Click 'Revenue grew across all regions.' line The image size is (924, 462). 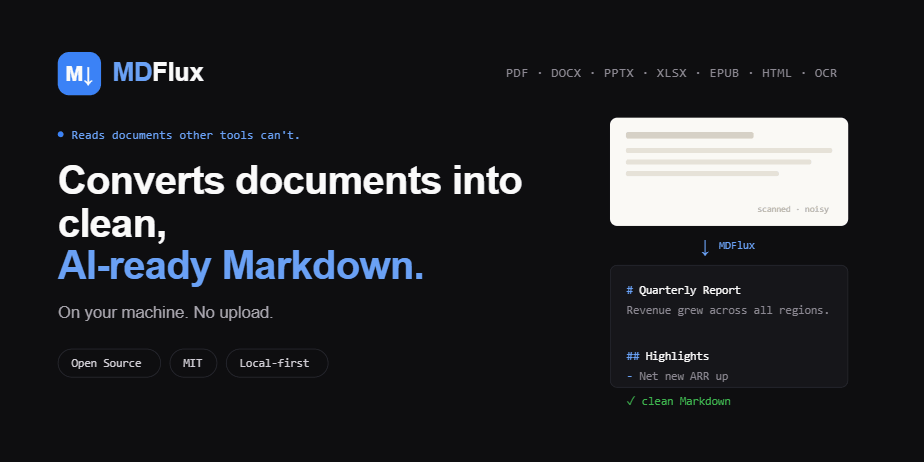(x=728, y=311)
